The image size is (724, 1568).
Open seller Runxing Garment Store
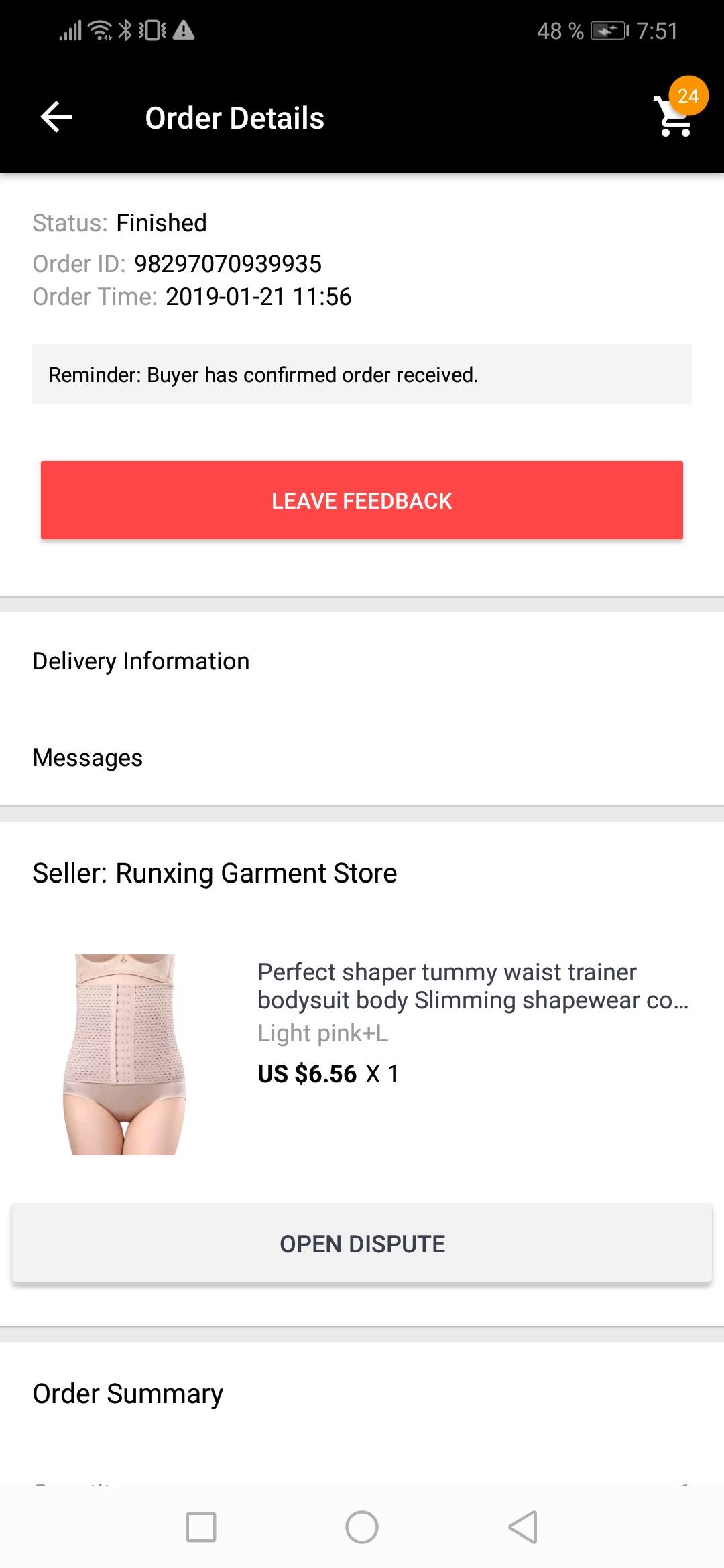(x=215, y=873)
